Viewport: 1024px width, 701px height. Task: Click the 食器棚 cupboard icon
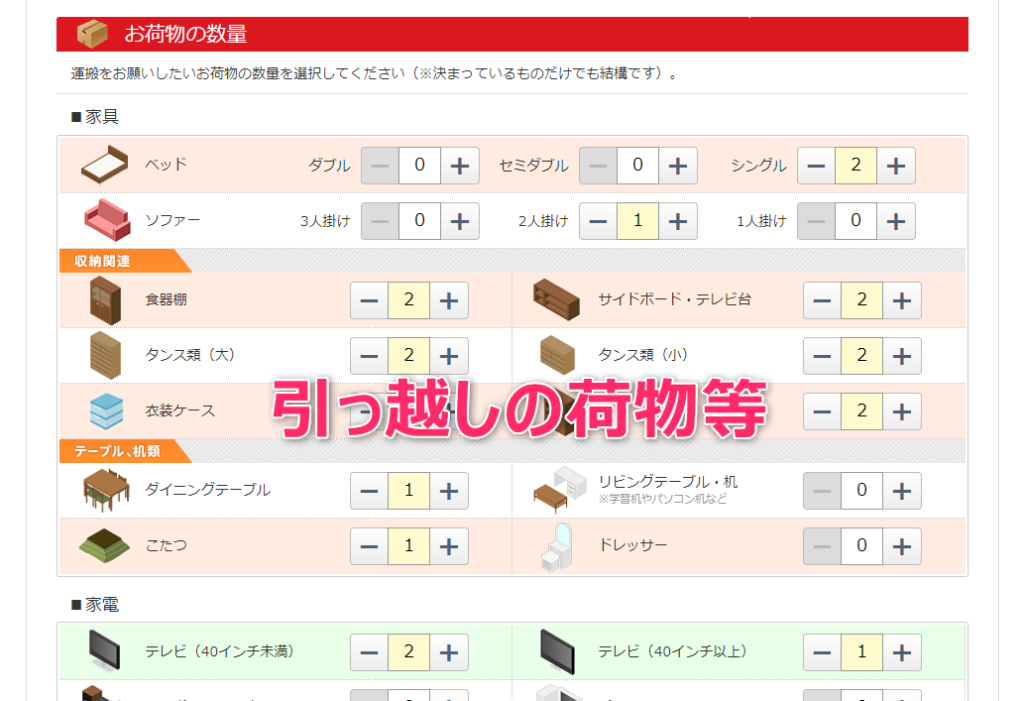point(105,300)
